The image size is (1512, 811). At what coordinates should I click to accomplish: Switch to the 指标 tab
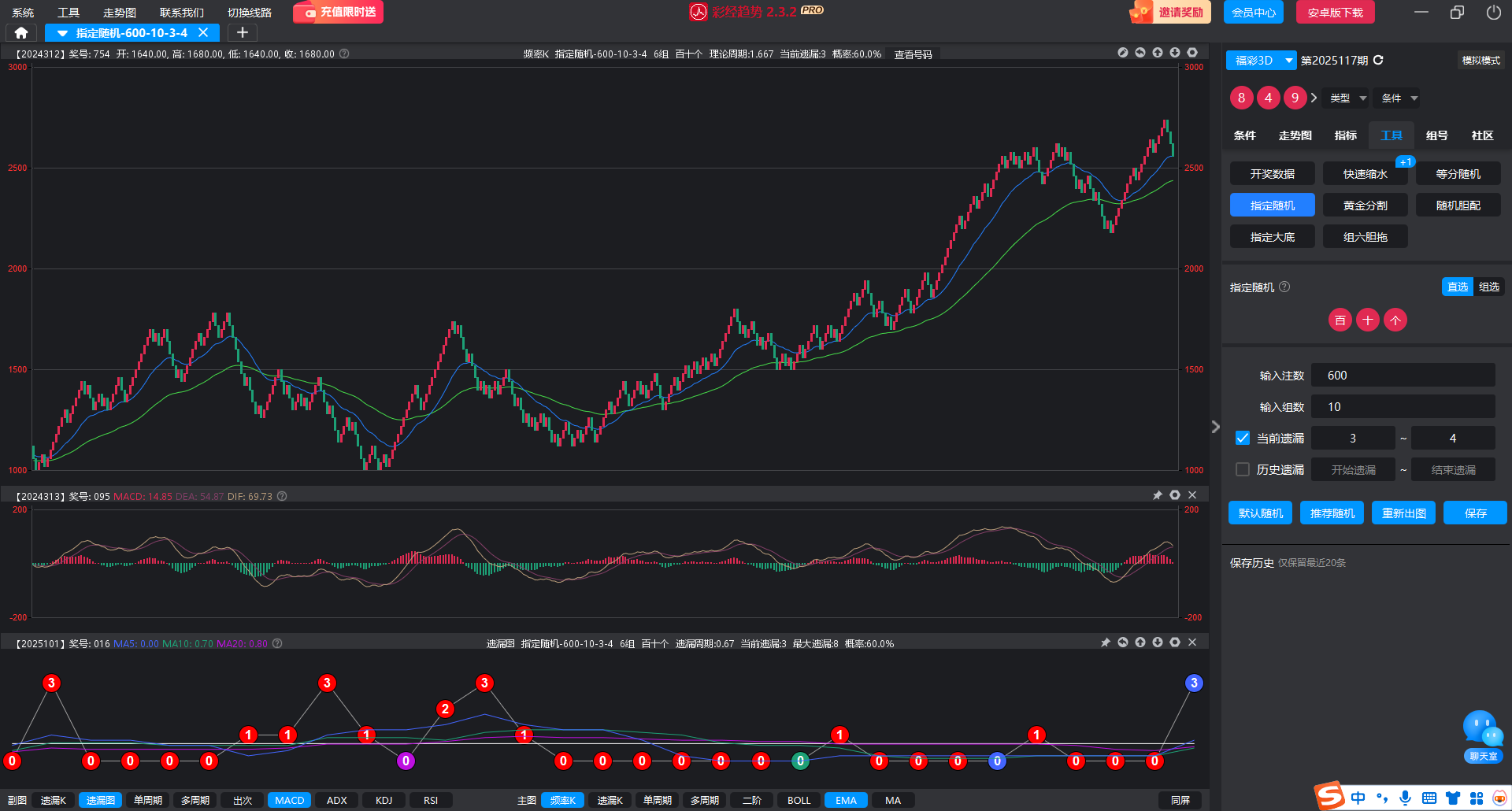click(x=1345, y=135)
